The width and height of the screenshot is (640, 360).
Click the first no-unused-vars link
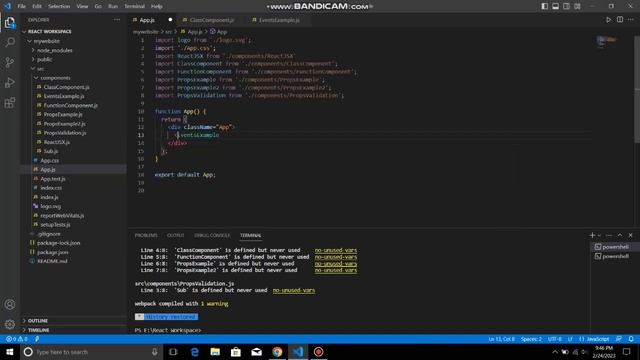pos(336,250)
